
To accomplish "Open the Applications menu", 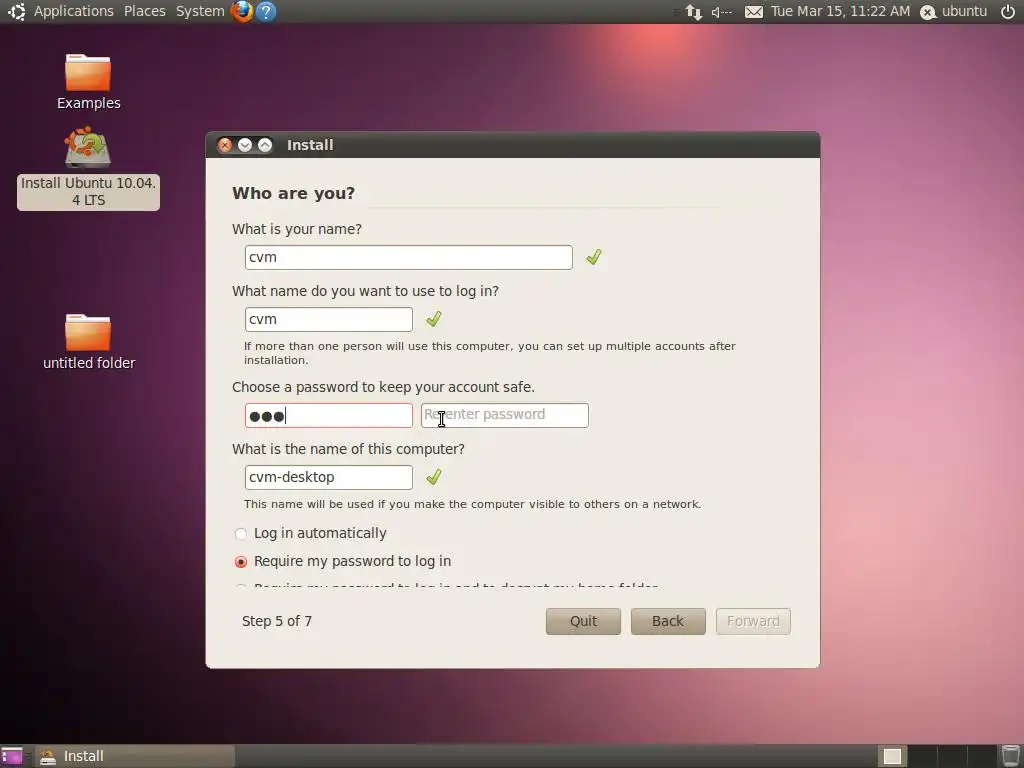I will point(73,11).
